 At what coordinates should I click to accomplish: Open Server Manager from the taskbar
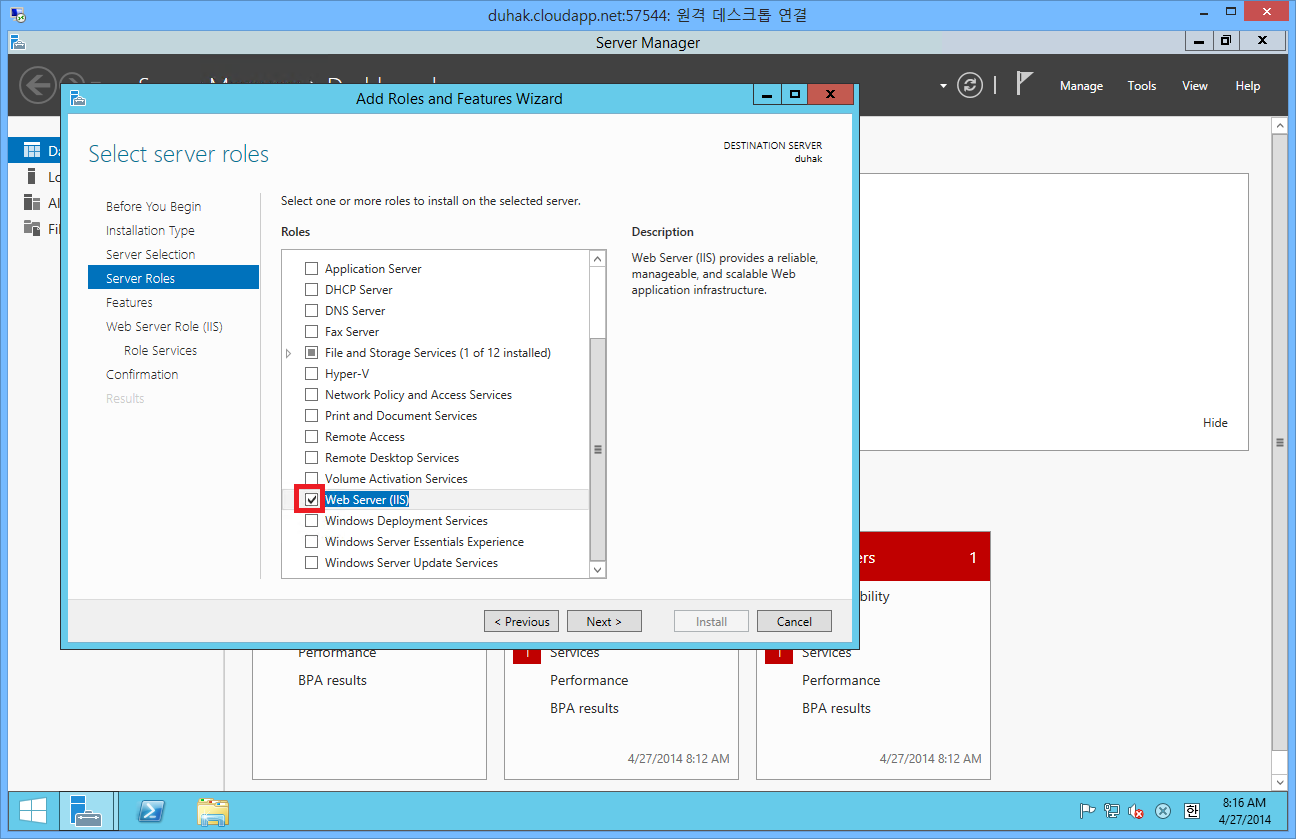pos(86,811)
